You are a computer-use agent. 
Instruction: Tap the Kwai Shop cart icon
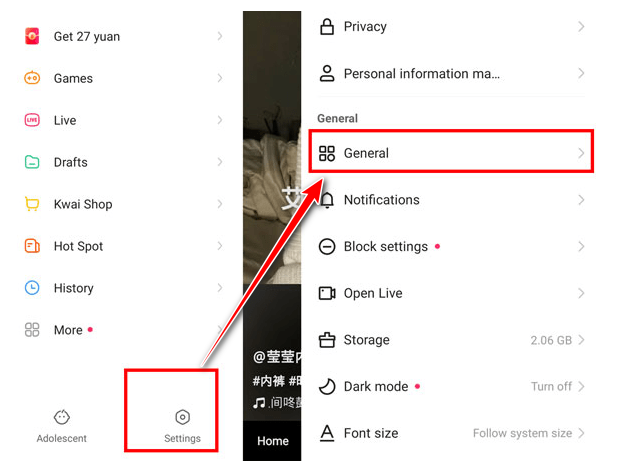point(32,204)
